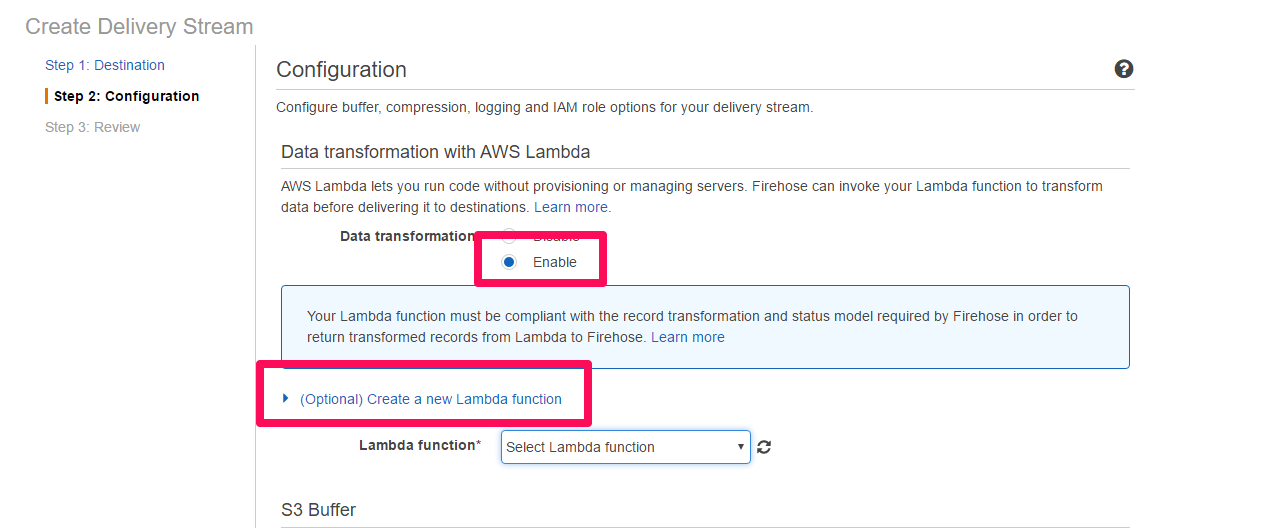Click the help question mark icon
The height and width of the screenshot is (528, 1280).
(x=1124, y=69)
